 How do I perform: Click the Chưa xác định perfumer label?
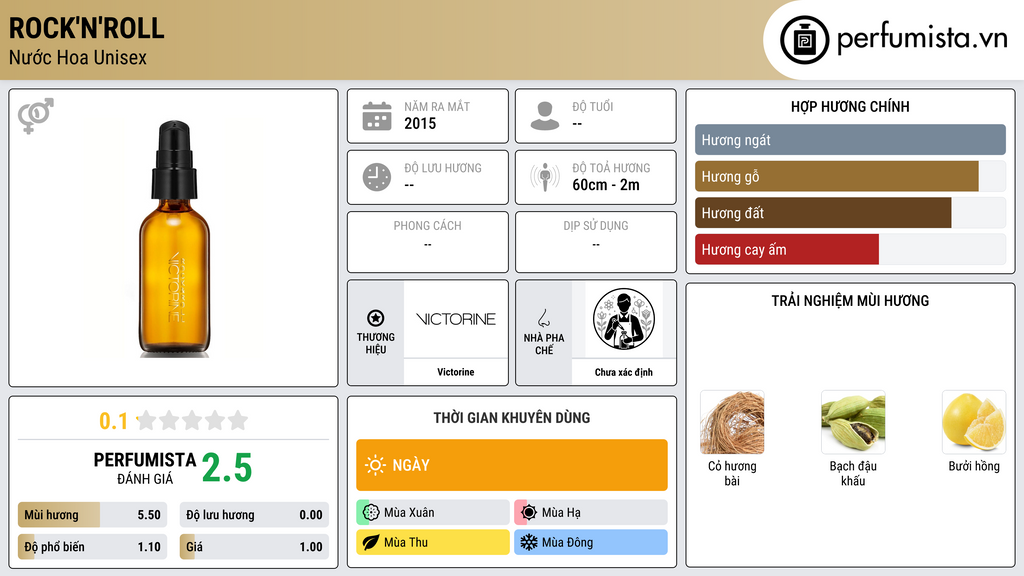pos(624,372)
